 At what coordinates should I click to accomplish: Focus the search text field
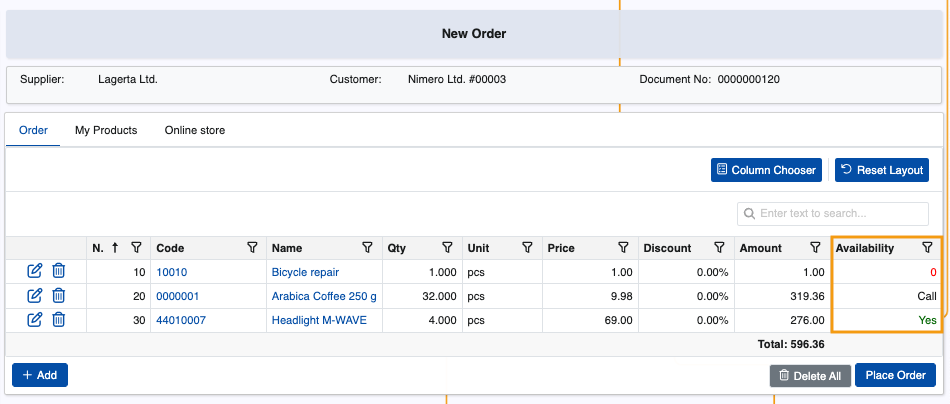pos(833,214)
